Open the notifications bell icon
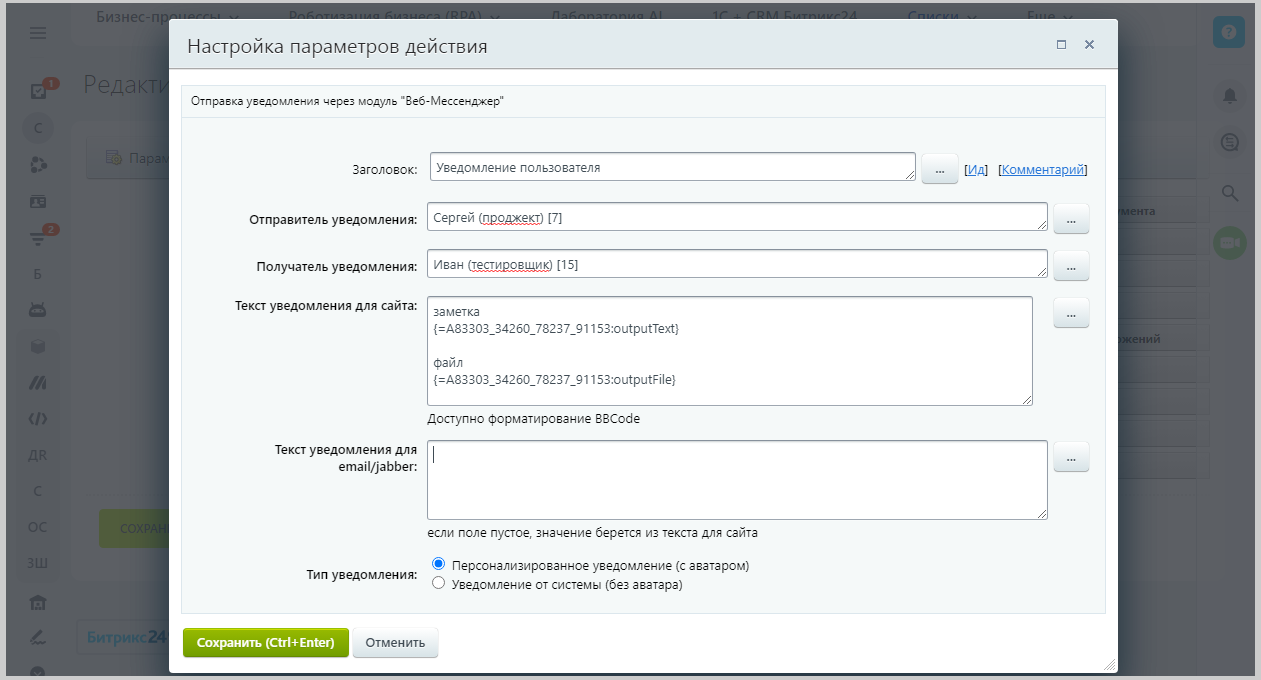This screenshot has width=1261, height=680. click(1229, 95)
